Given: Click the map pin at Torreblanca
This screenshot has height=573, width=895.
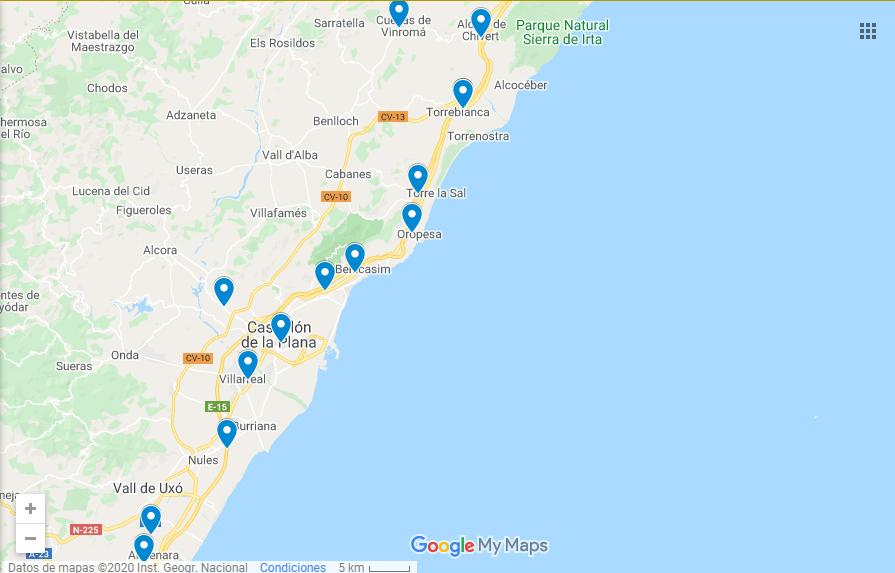Looking at the screenshot, I should [x=463, y=92].
